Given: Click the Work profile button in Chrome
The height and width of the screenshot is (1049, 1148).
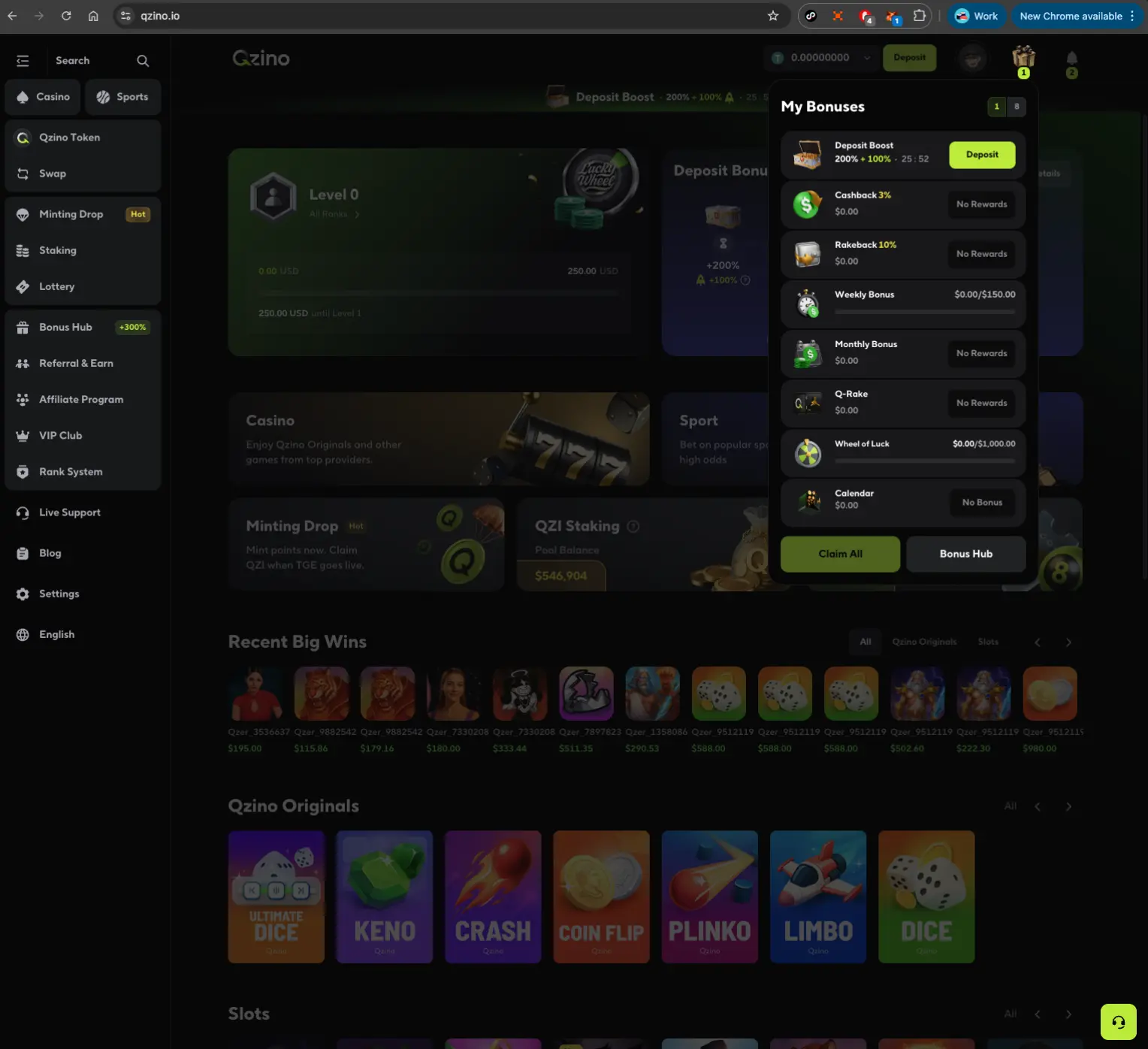Looking at the screenshot, I should tap(976, 16).
